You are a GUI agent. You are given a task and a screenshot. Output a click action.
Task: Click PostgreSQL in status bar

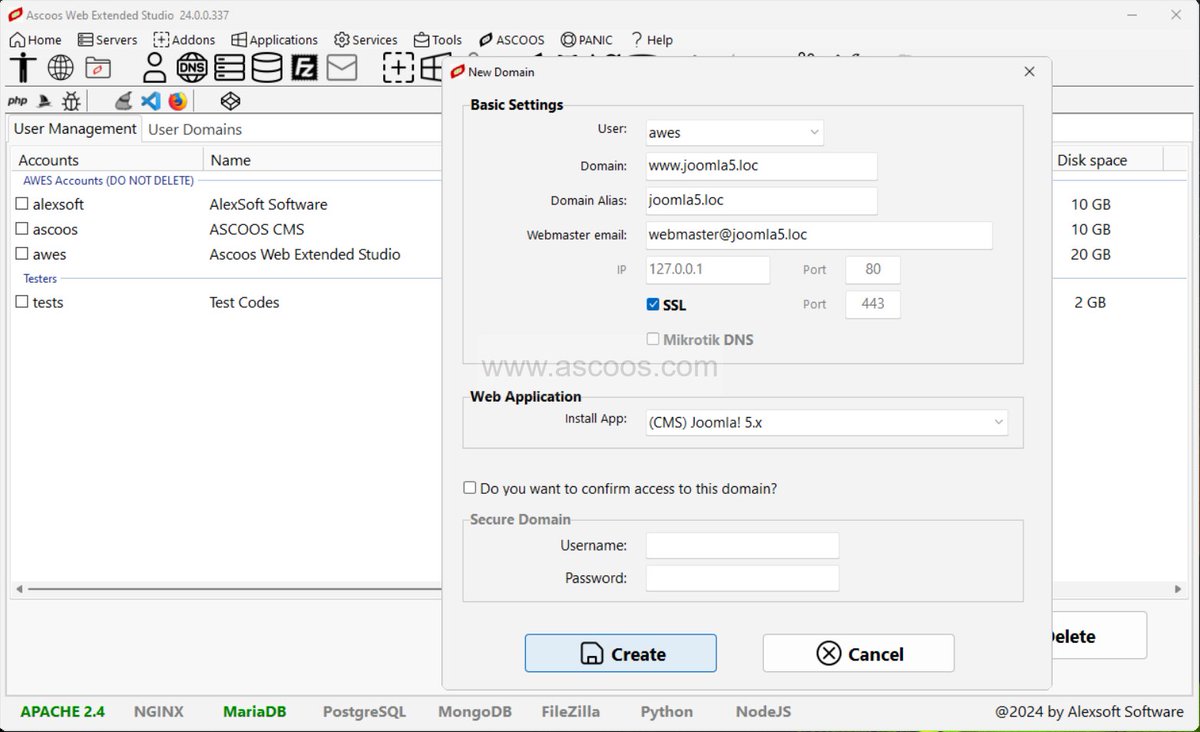tap(365, 711)
